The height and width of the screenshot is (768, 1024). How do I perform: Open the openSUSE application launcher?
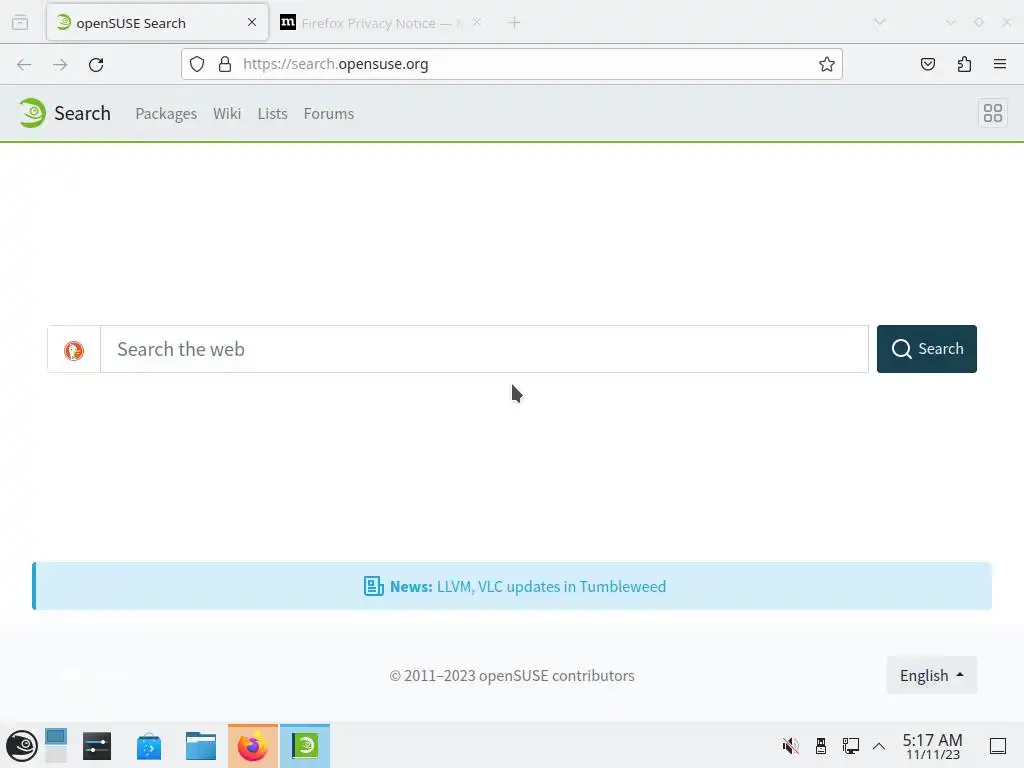[22, 746]
